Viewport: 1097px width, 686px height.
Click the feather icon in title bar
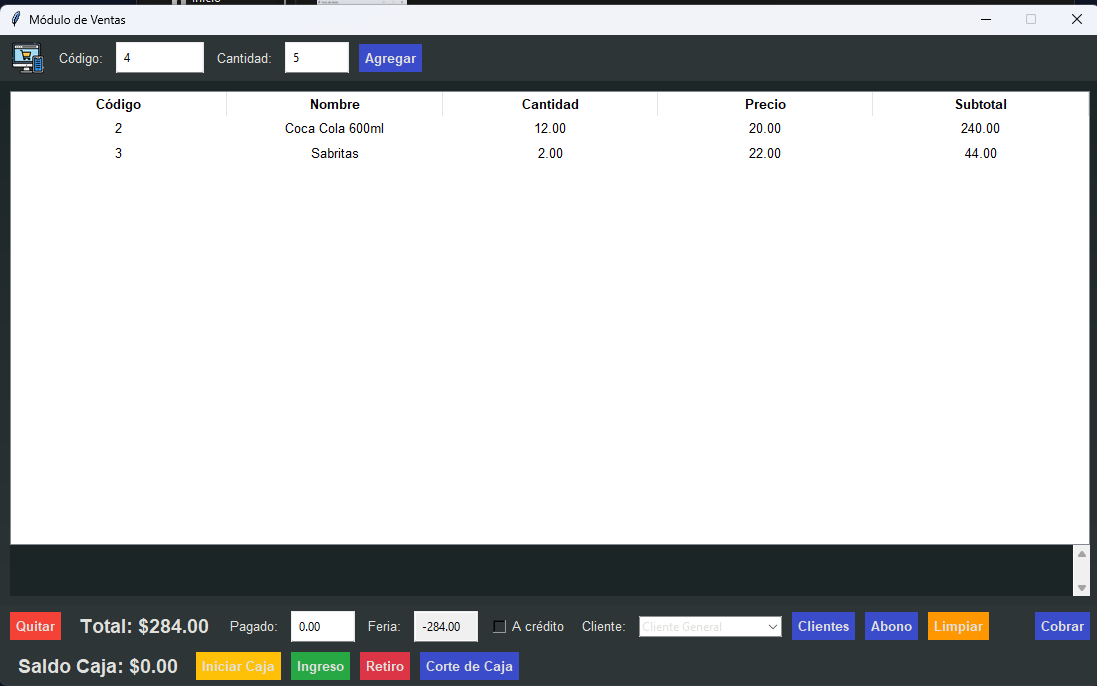pos(15,19)
